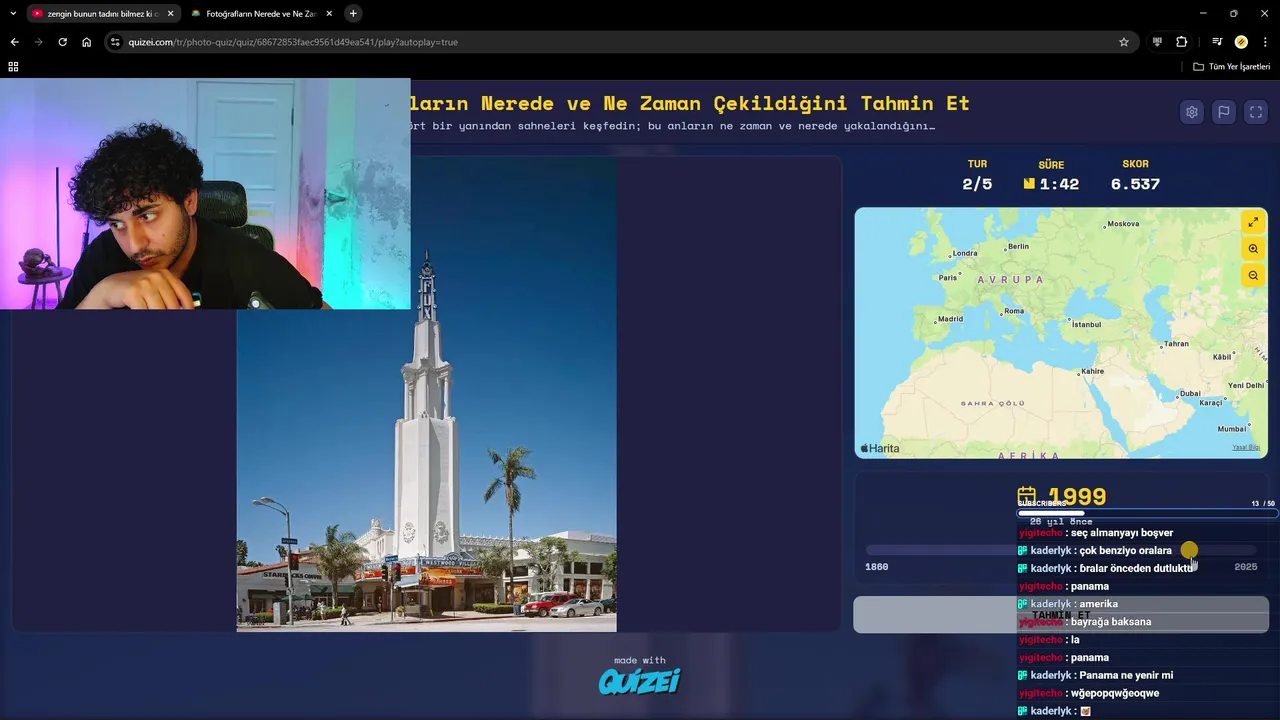Click the calendar icon beside 1999

(1027, 496)
